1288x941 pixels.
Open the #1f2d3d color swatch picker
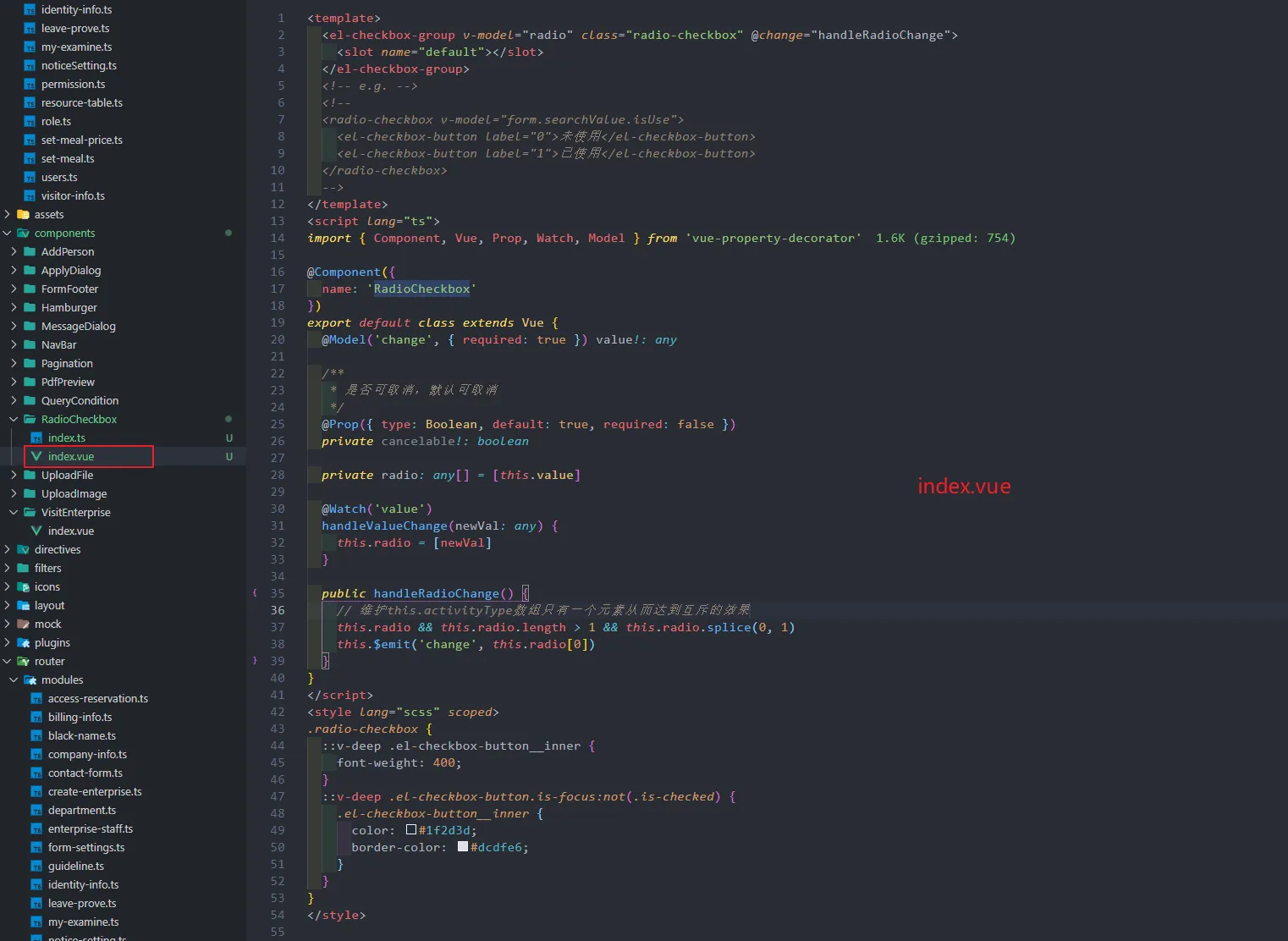411,830
